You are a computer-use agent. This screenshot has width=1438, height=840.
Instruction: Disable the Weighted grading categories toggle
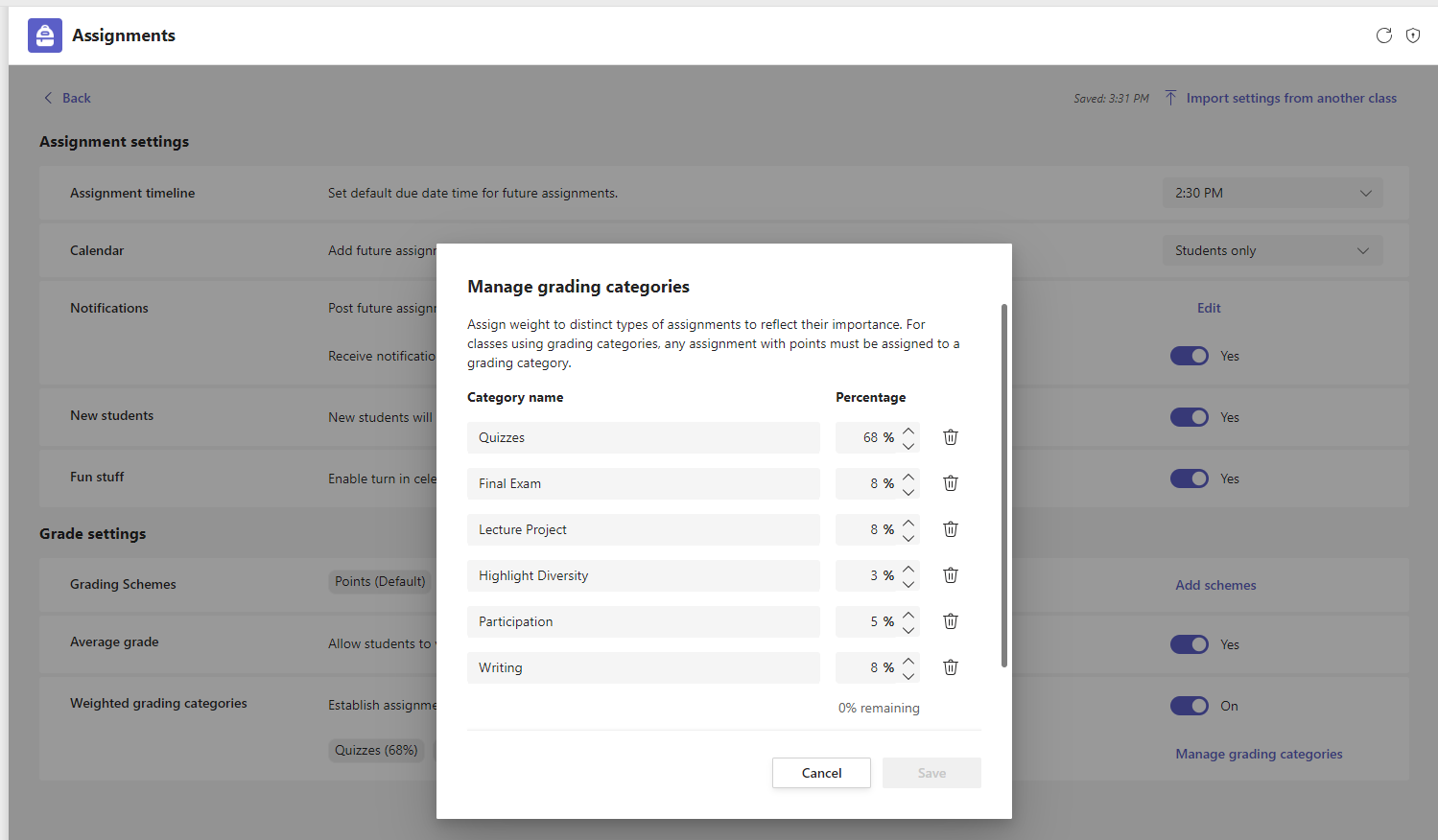[x=1189, y=705]
